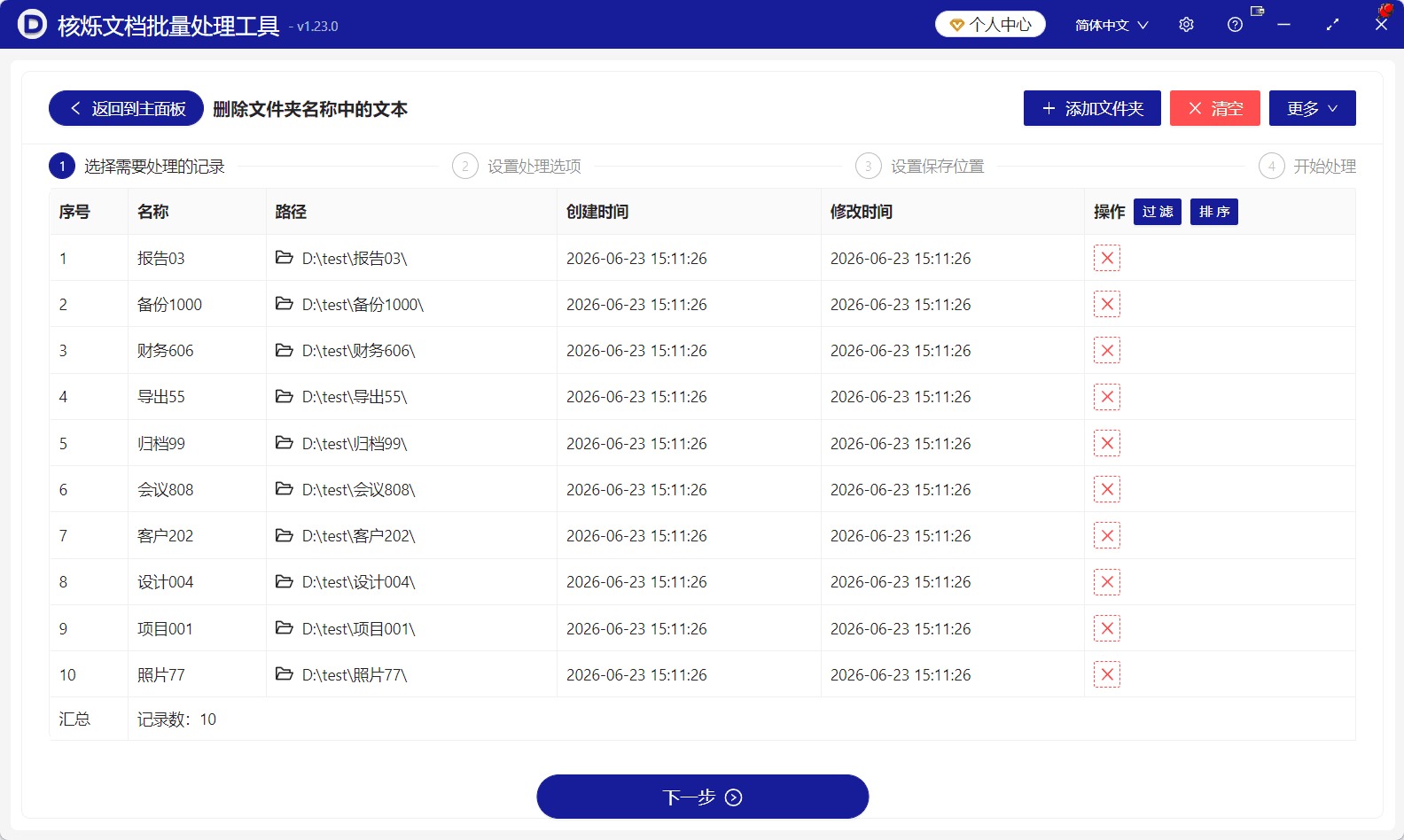Open the help question mark icon
Viewport: 1404px width, 840px height.
click(x=1235, y=25)
